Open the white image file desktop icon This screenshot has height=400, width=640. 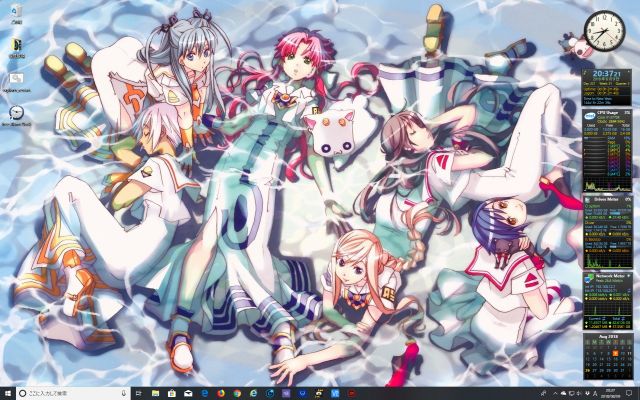click(x=16, y=82)
